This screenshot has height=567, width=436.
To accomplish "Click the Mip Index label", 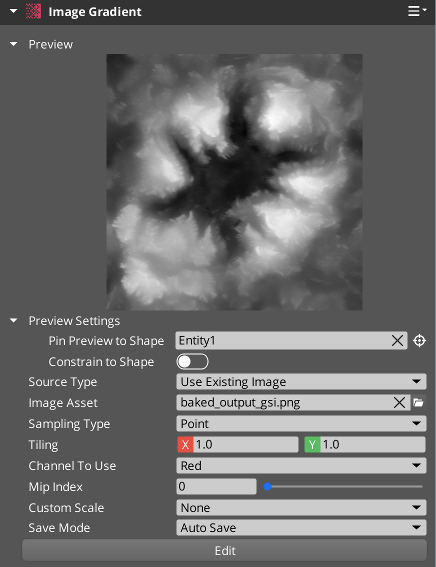I will tap(56, 487).
